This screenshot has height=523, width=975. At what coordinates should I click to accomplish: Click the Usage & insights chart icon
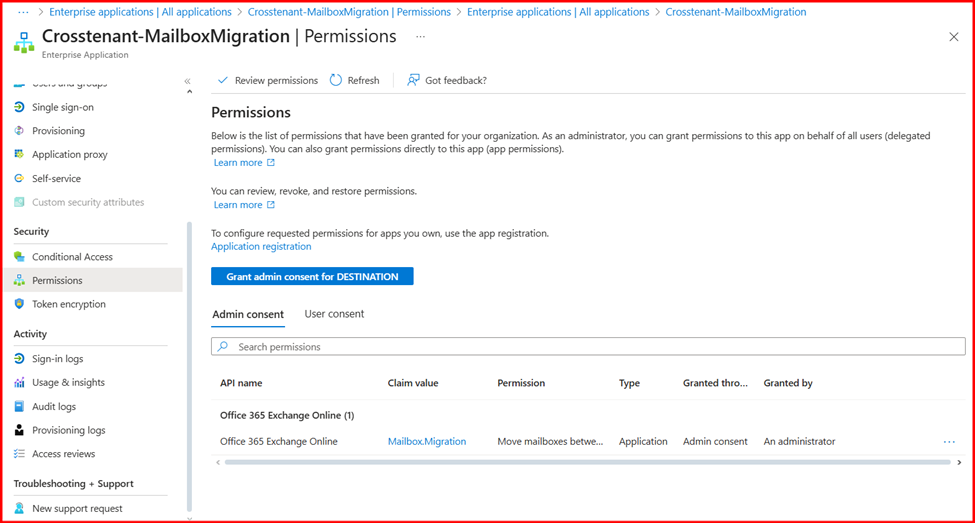(x=19, y=383)
